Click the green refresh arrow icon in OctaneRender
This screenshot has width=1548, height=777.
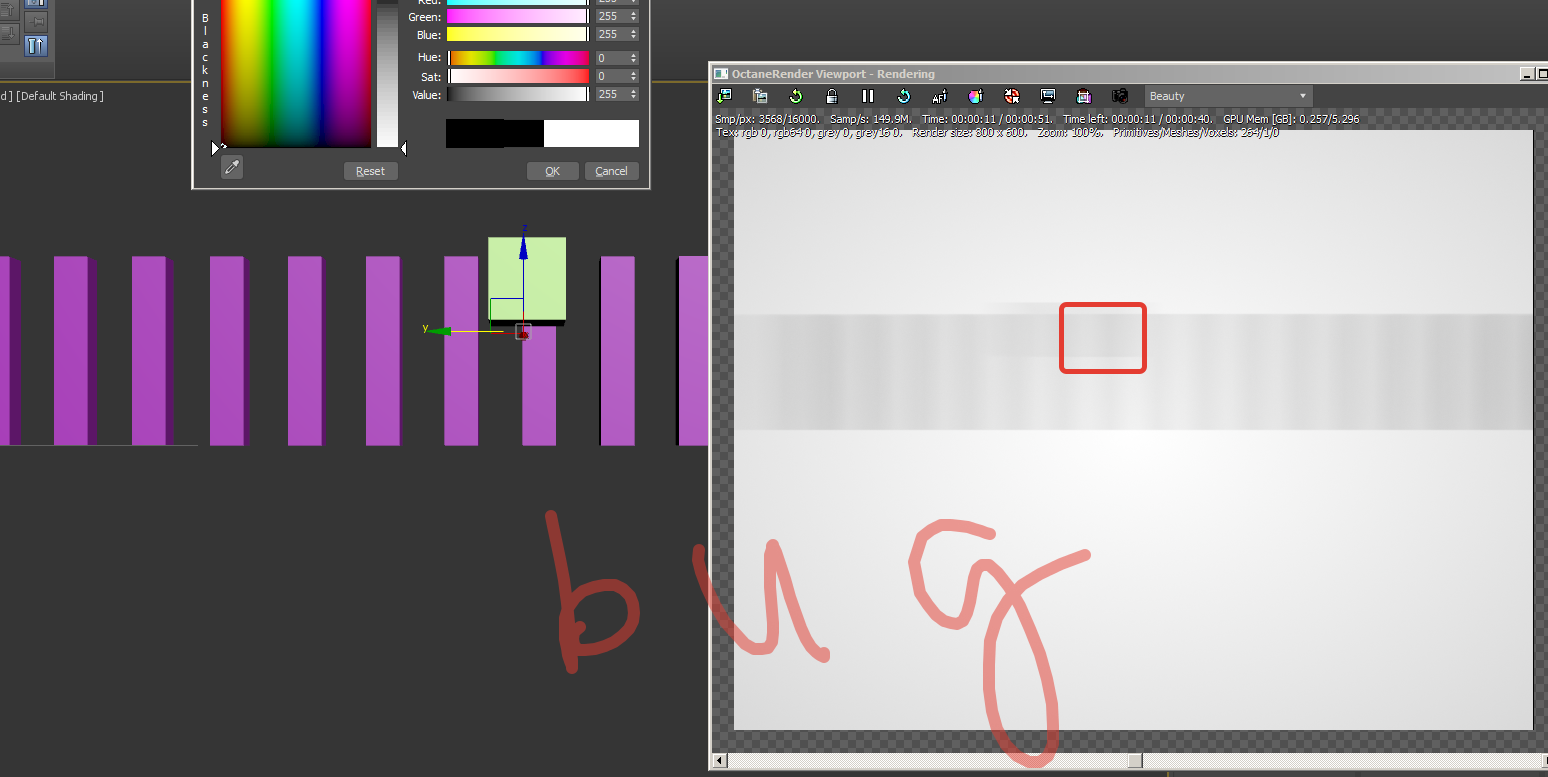(796, 96)
